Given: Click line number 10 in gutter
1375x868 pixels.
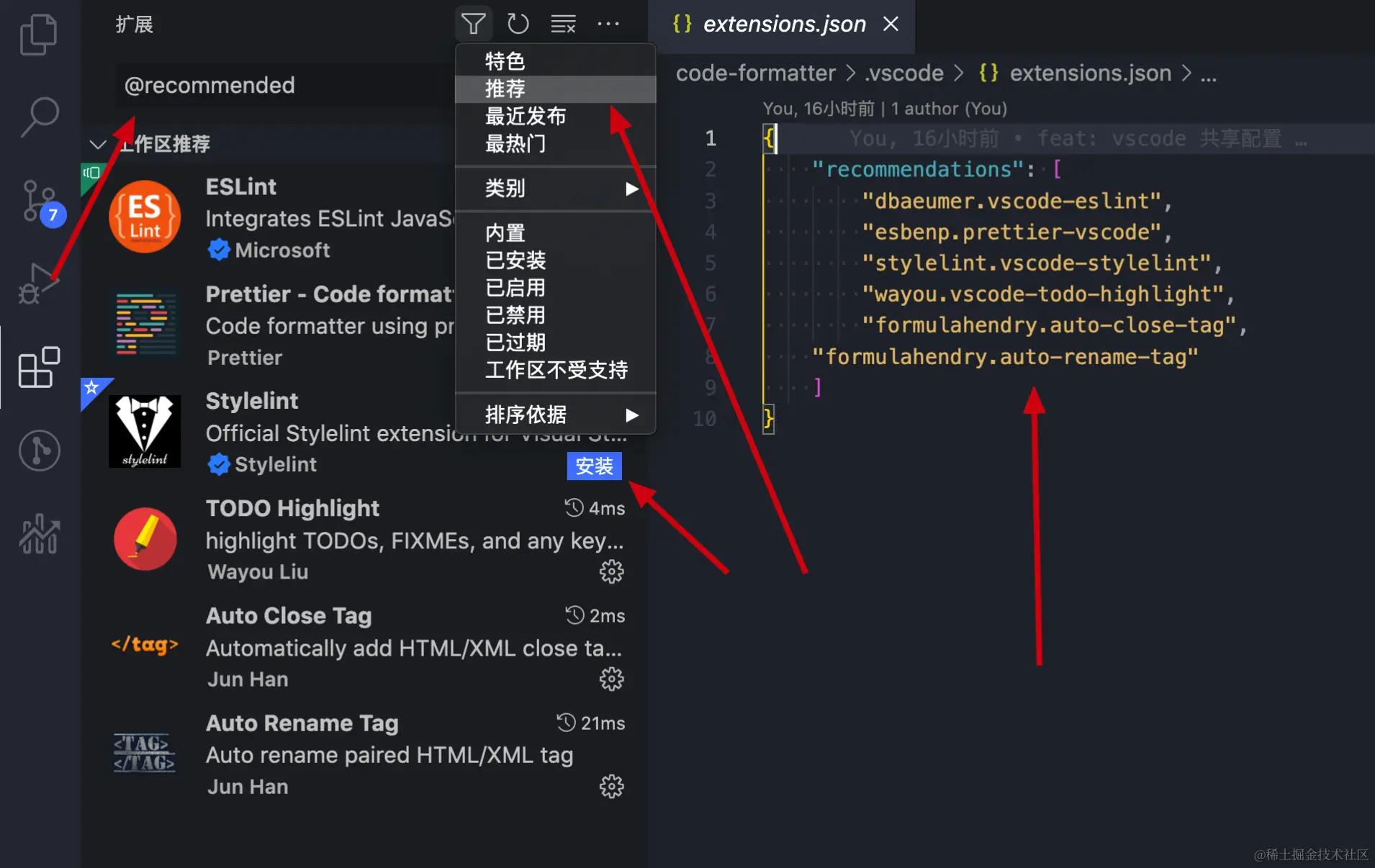Looking at the screenshot, I should pos(704,418).
